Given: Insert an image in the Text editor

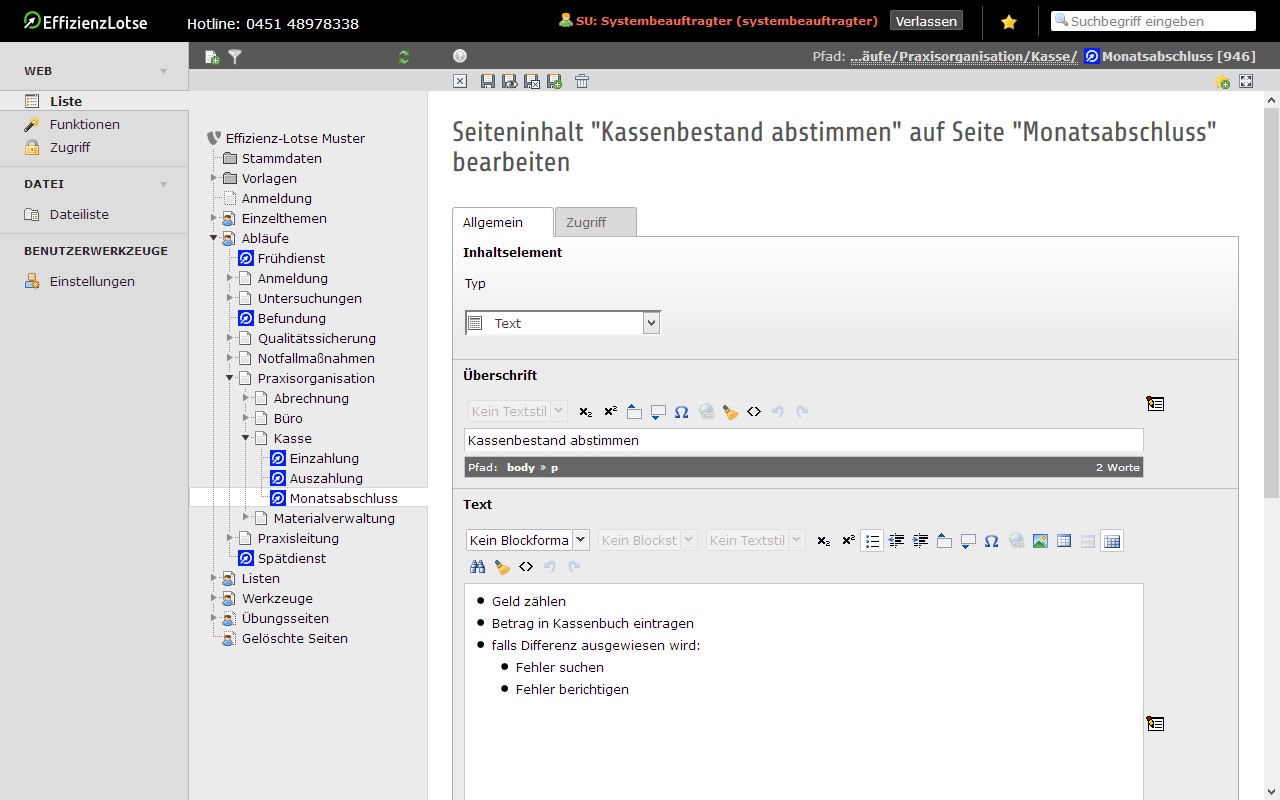Looking at the screenshot, I should pyautogui.click(x=1040, y=541).
